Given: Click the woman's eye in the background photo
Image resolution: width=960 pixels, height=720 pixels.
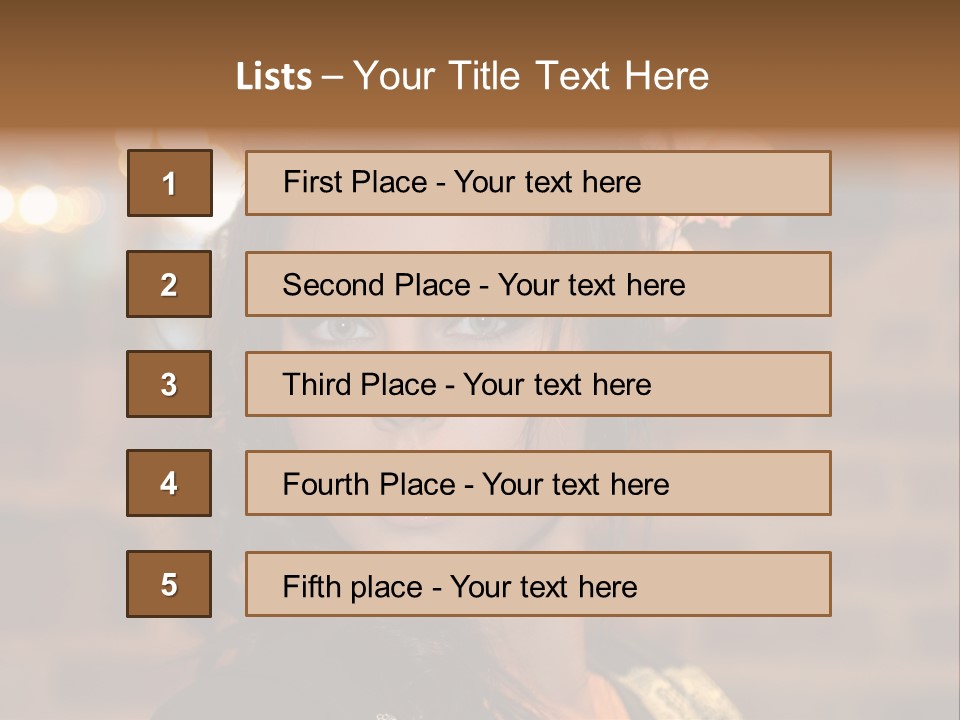Looking at the screenshot, I should pyautogui.click(x=343, y=327).
